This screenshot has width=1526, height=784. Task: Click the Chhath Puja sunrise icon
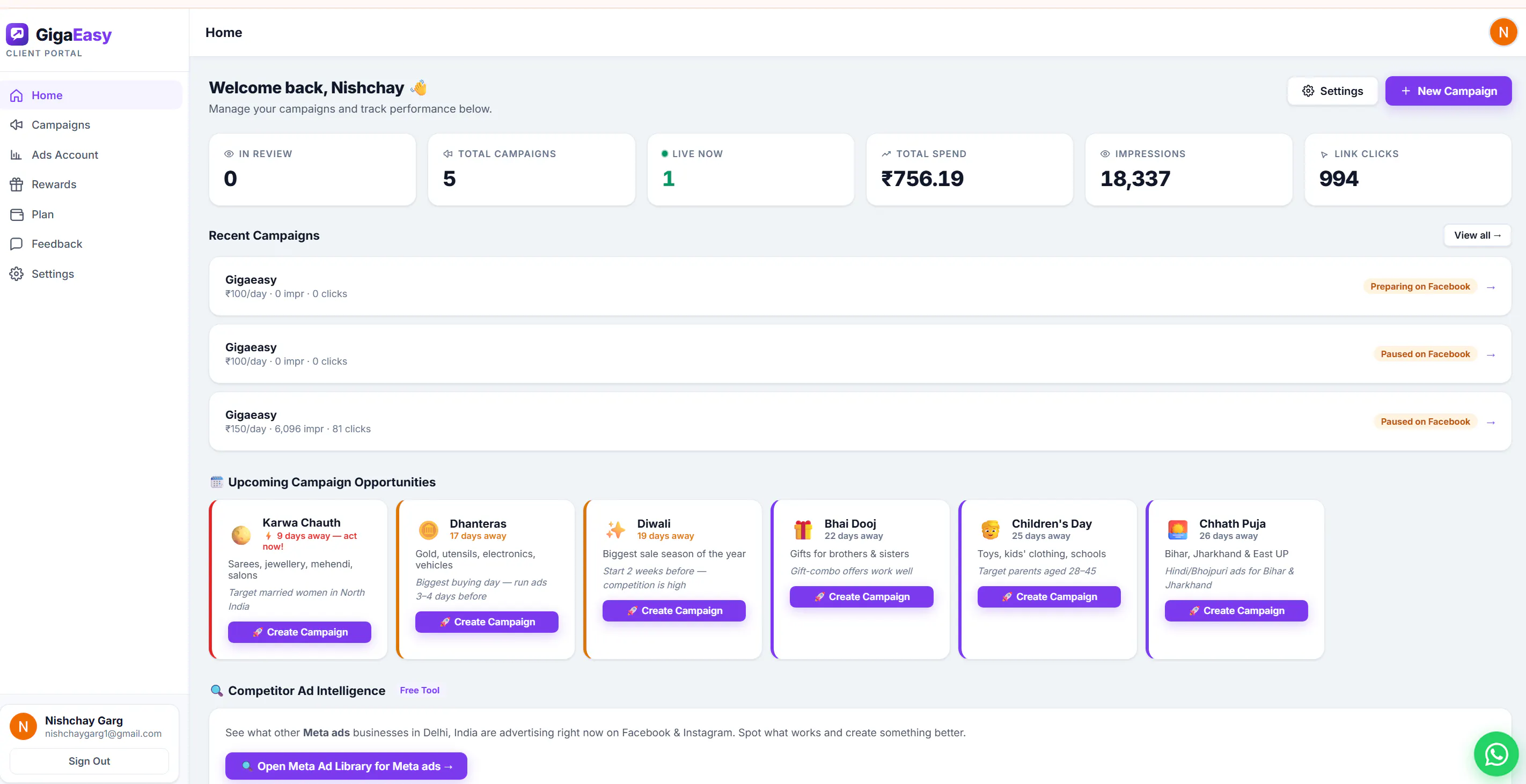click(x=1178, y=529)
